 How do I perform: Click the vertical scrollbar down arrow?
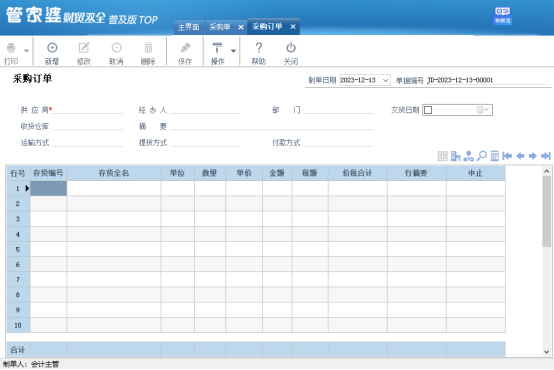tap(547, 352)
